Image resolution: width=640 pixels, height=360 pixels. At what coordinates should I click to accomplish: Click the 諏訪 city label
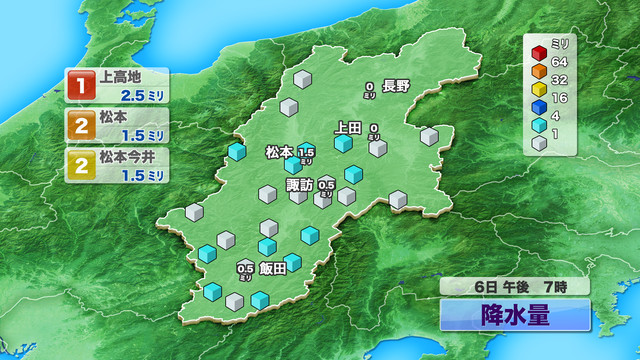(x=299, y=185)
